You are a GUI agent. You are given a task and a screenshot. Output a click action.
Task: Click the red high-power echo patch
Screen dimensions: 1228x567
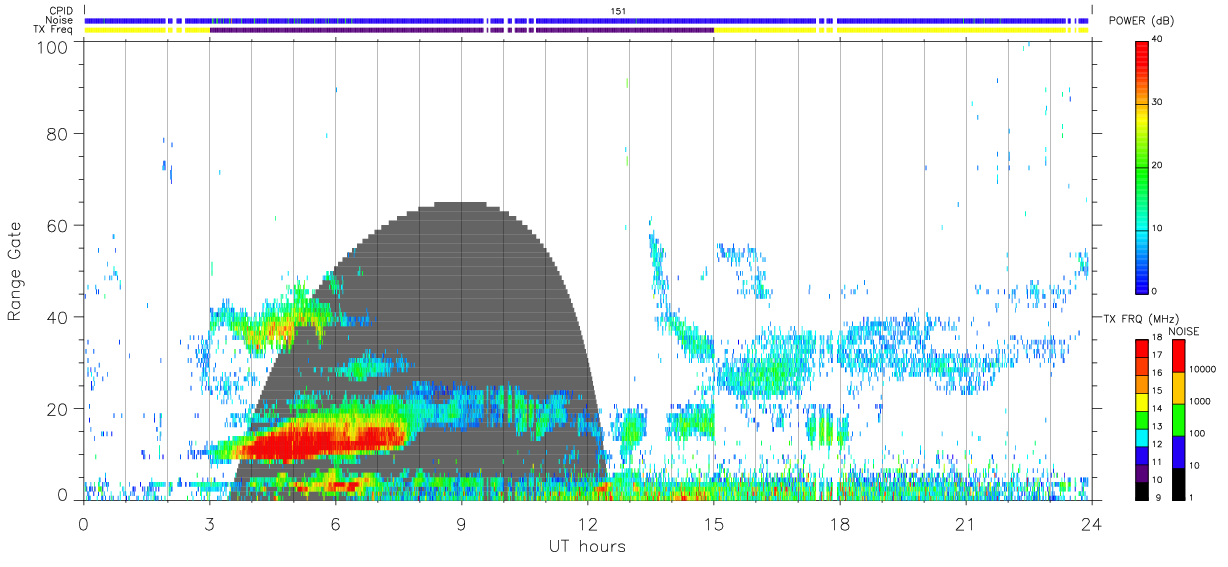coord(325,439)
